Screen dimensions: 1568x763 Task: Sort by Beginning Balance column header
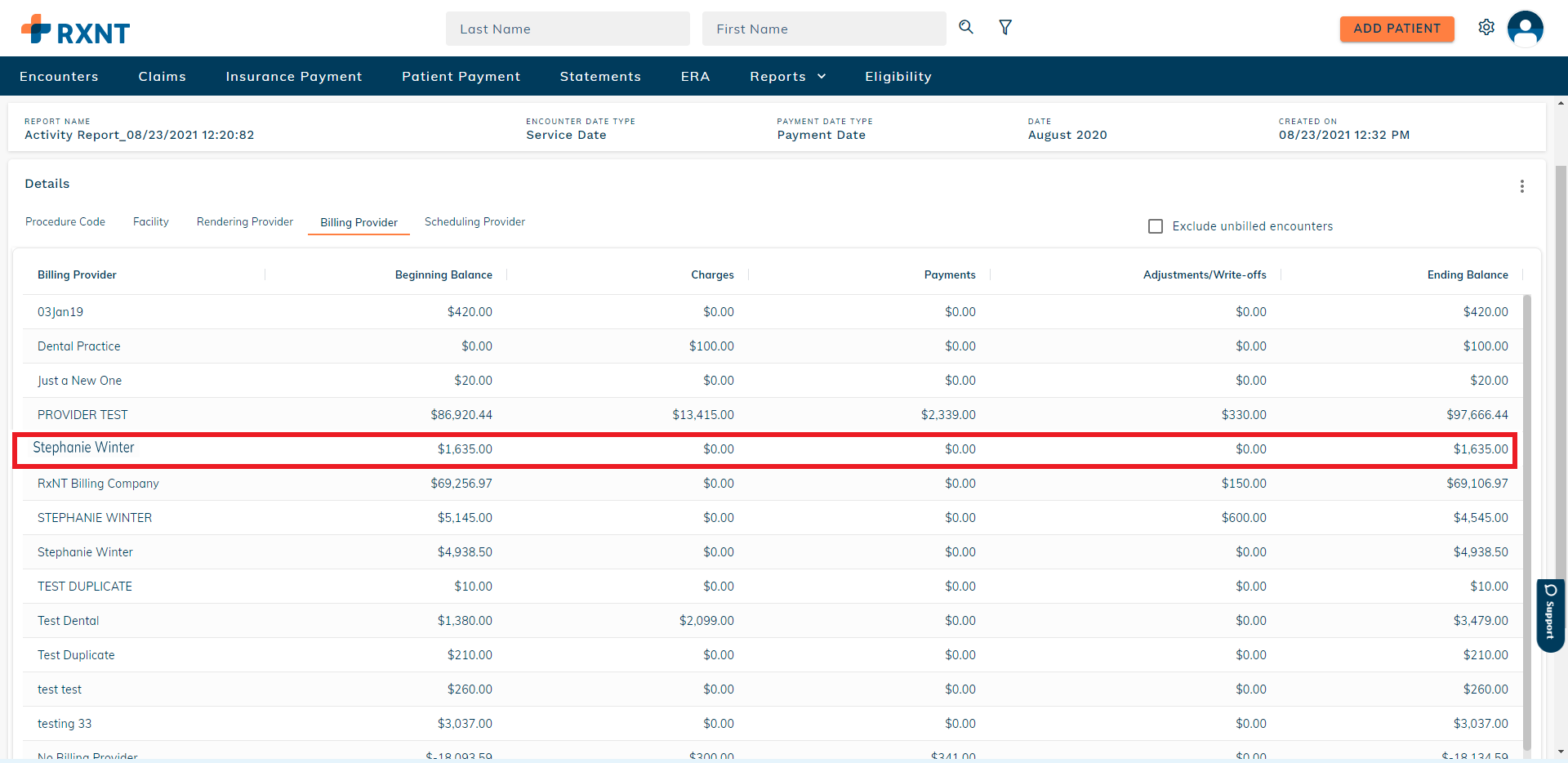pos(443,274)
